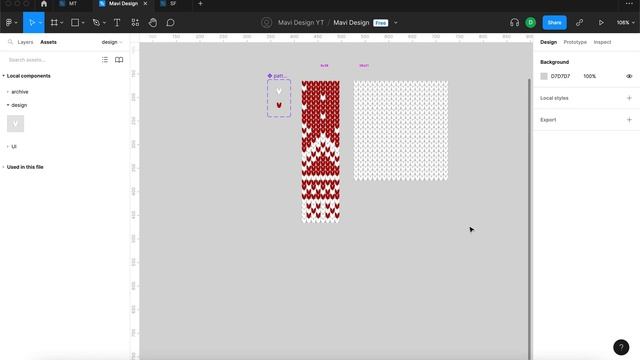Open shape tools dropdown arrow
The height and width of the screenshot is (360, 640).
point(83,23)
